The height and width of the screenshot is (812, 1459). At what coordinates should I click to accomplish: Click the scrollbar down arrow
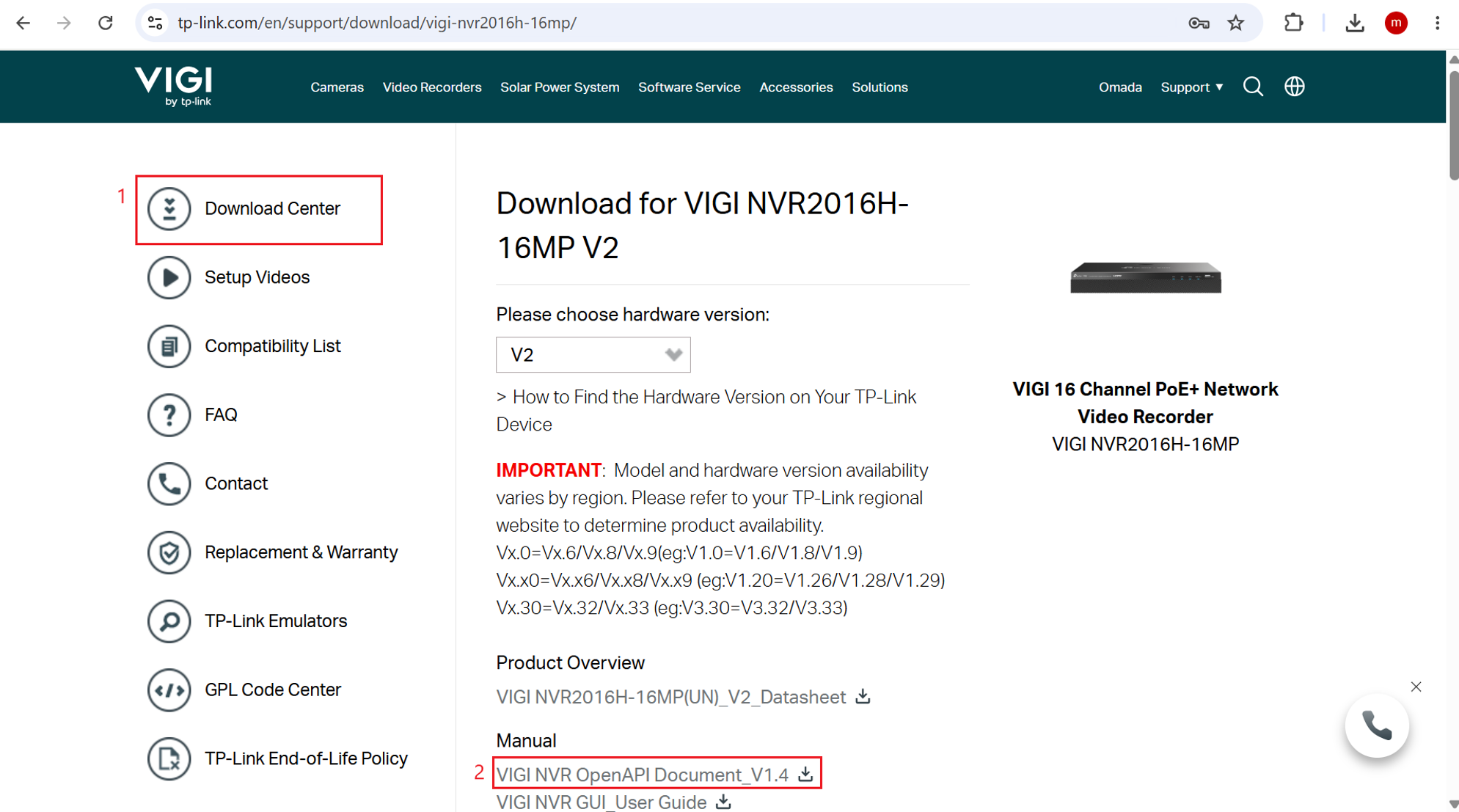coord(1453,804)
